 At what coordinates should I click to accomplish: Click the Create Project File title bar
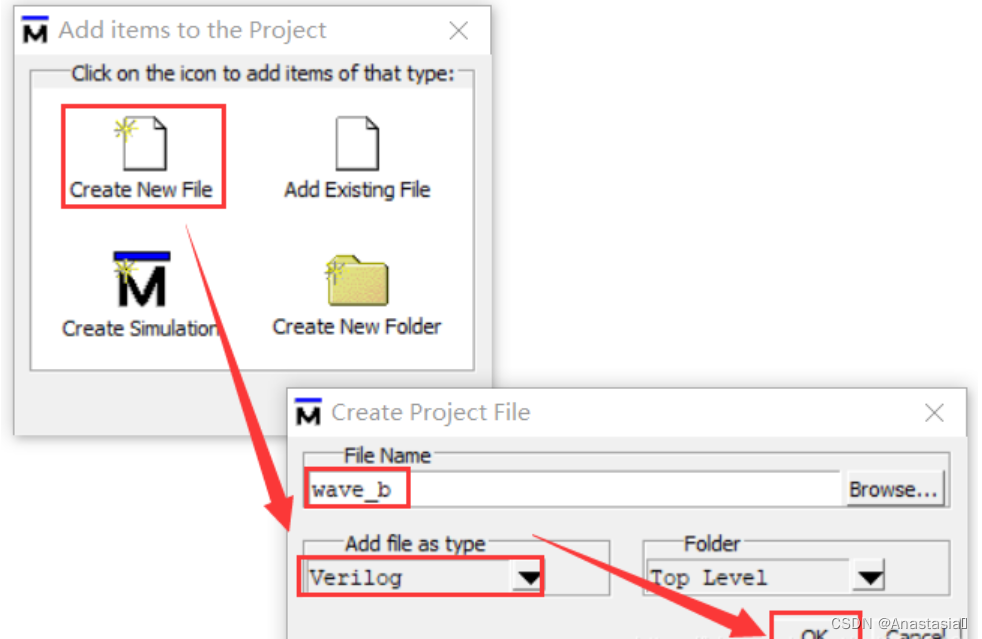[x=600, y=412]
